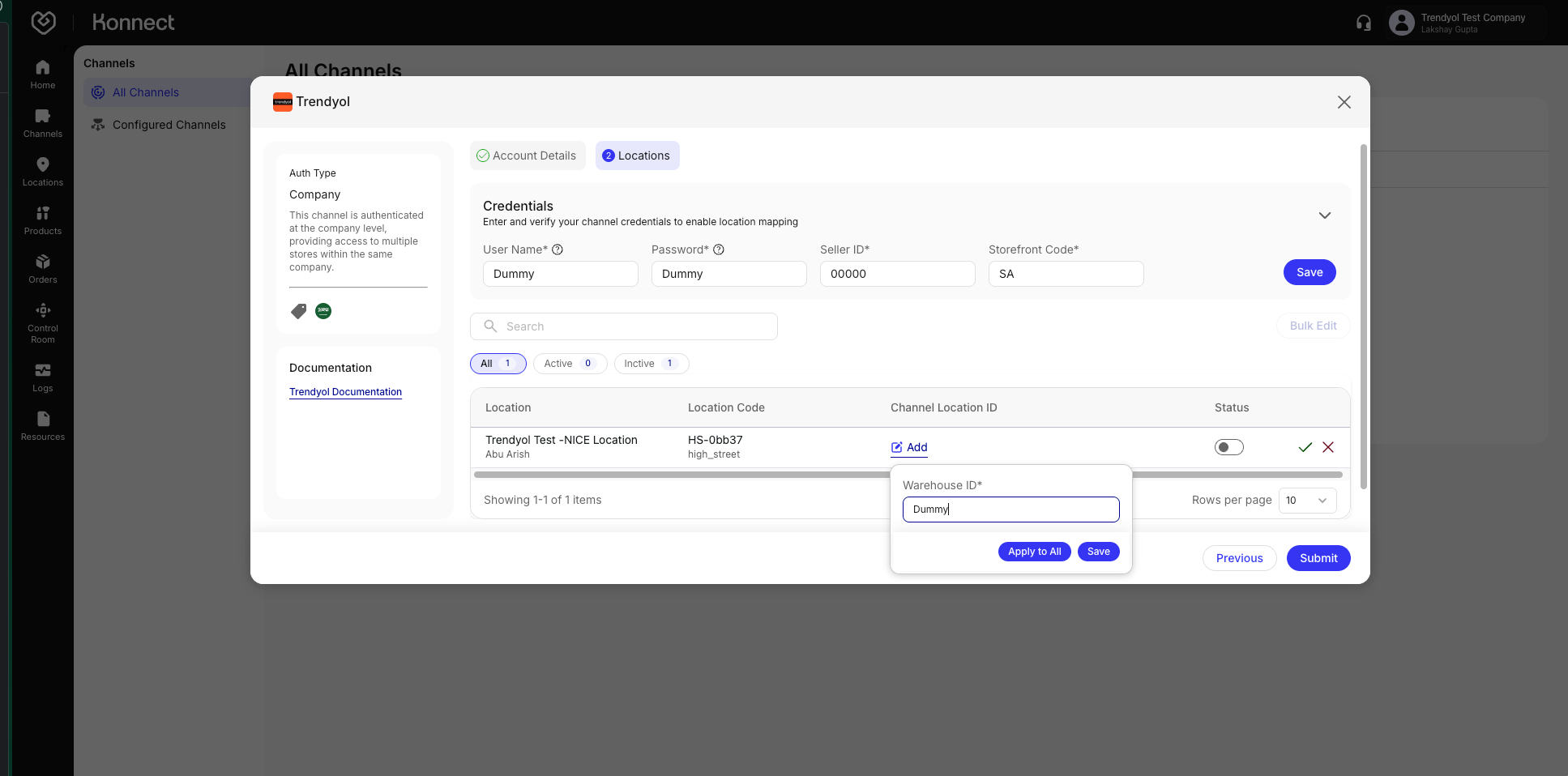1568x776 pixels.
Task: Toggle status for Trendyol Test -NICE Location
Action: (x=1229, y=447)
